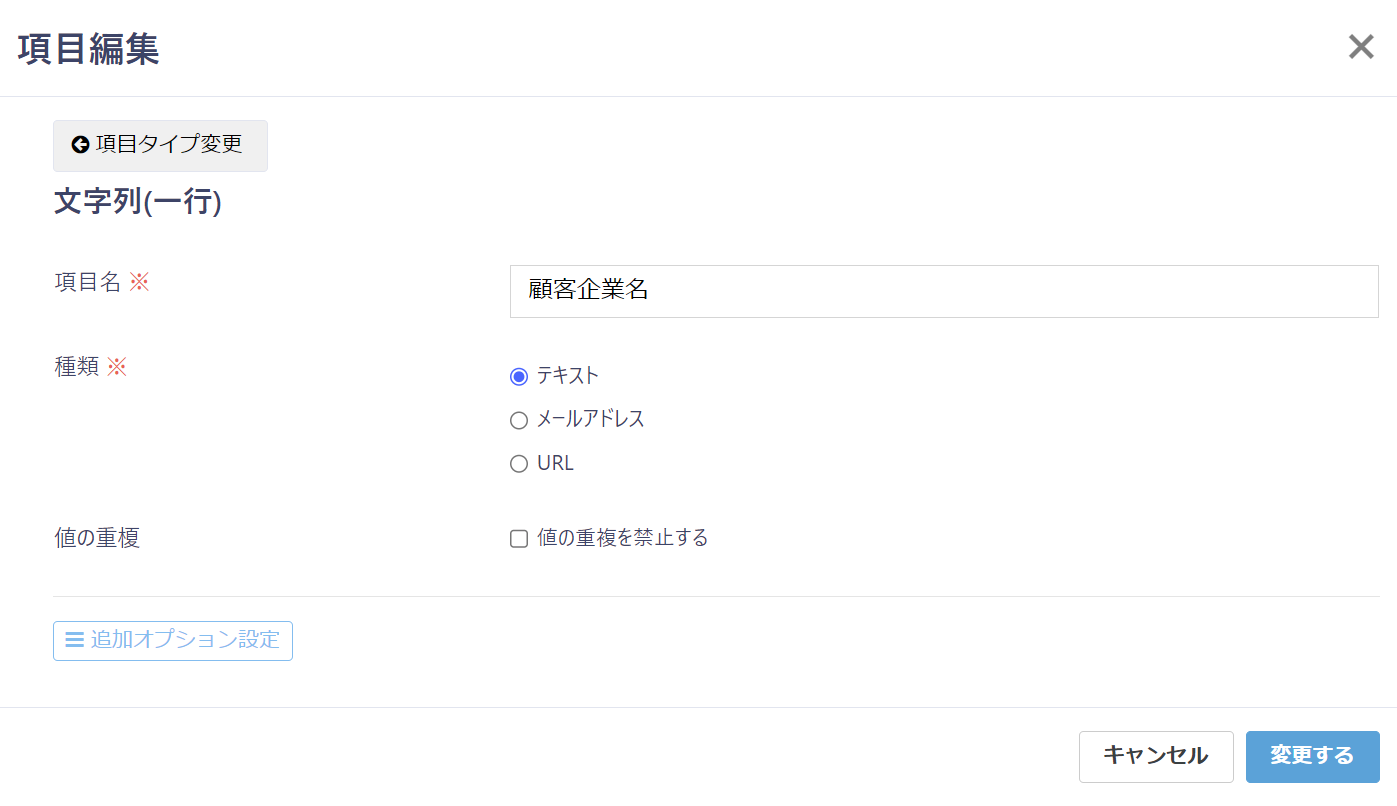
Task: Click the 値の重複 row label
Action: click(x=97, y=538)
